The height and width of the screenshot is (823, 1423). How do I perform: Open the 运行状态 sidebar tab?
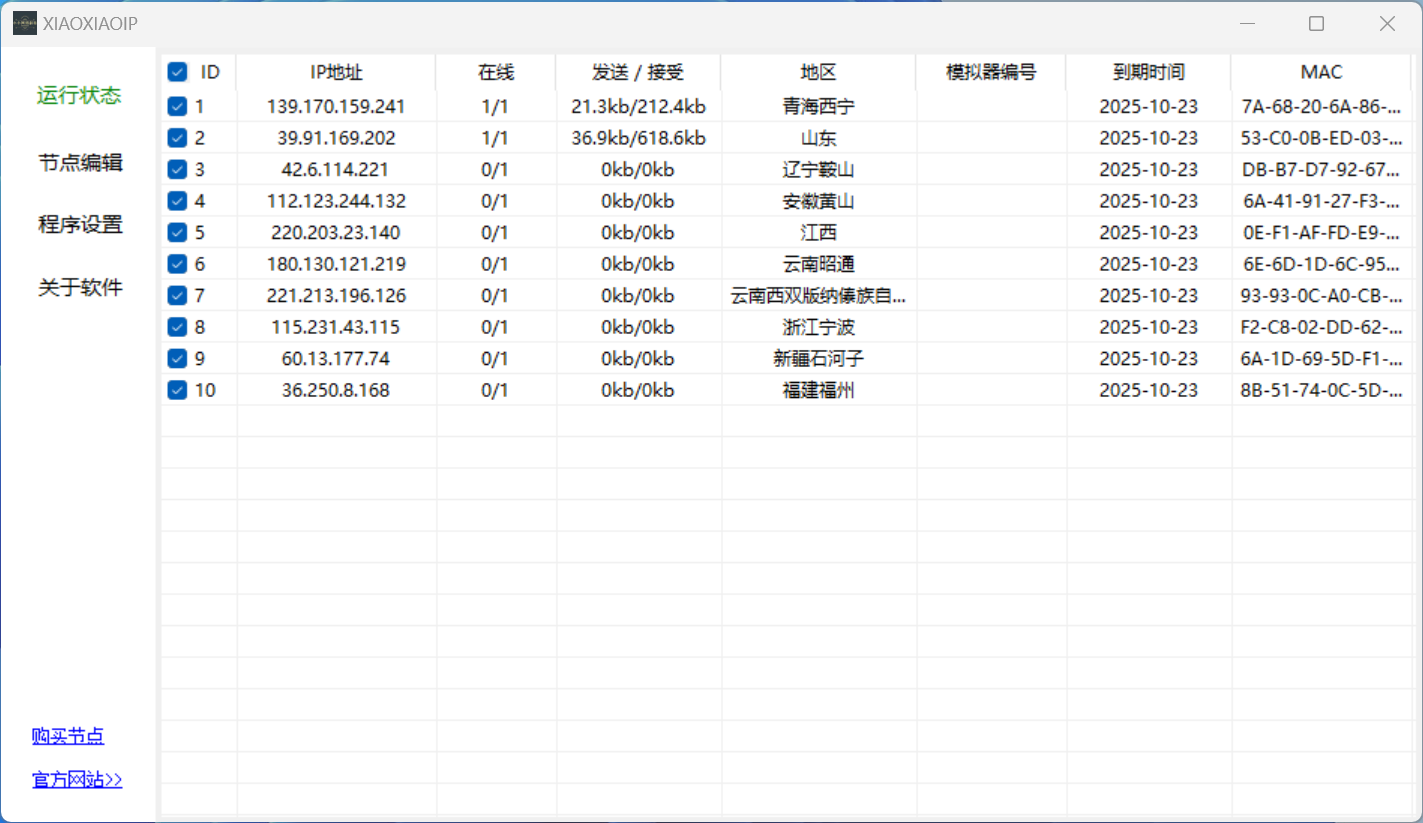click(x=79, y=96)
